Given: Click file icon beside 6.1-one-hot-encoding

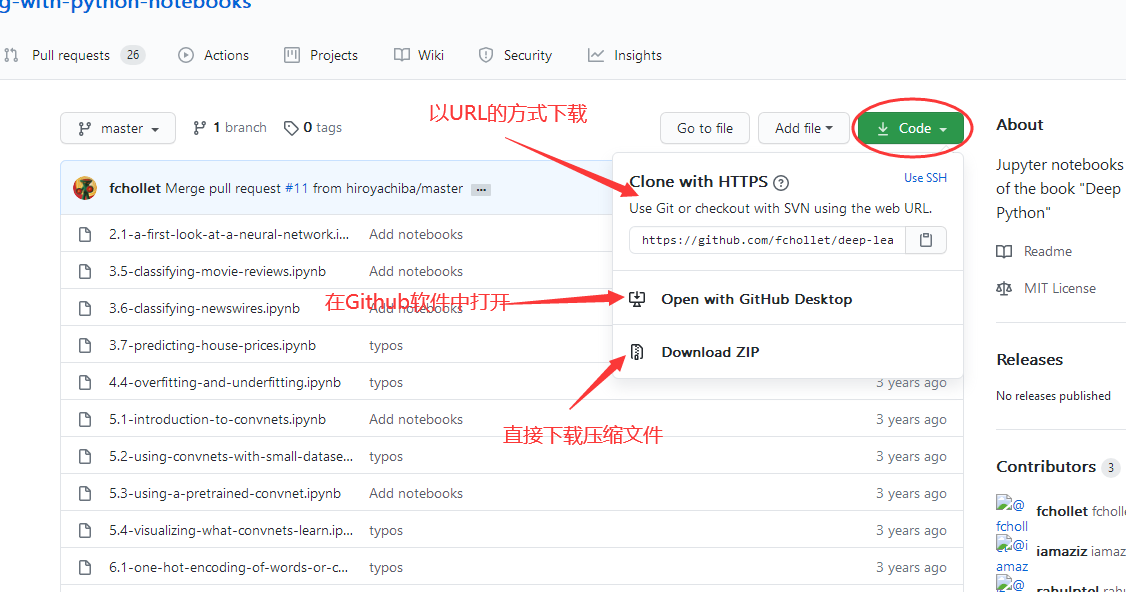Looking at the screenshot, I should [x=85, y=568].
